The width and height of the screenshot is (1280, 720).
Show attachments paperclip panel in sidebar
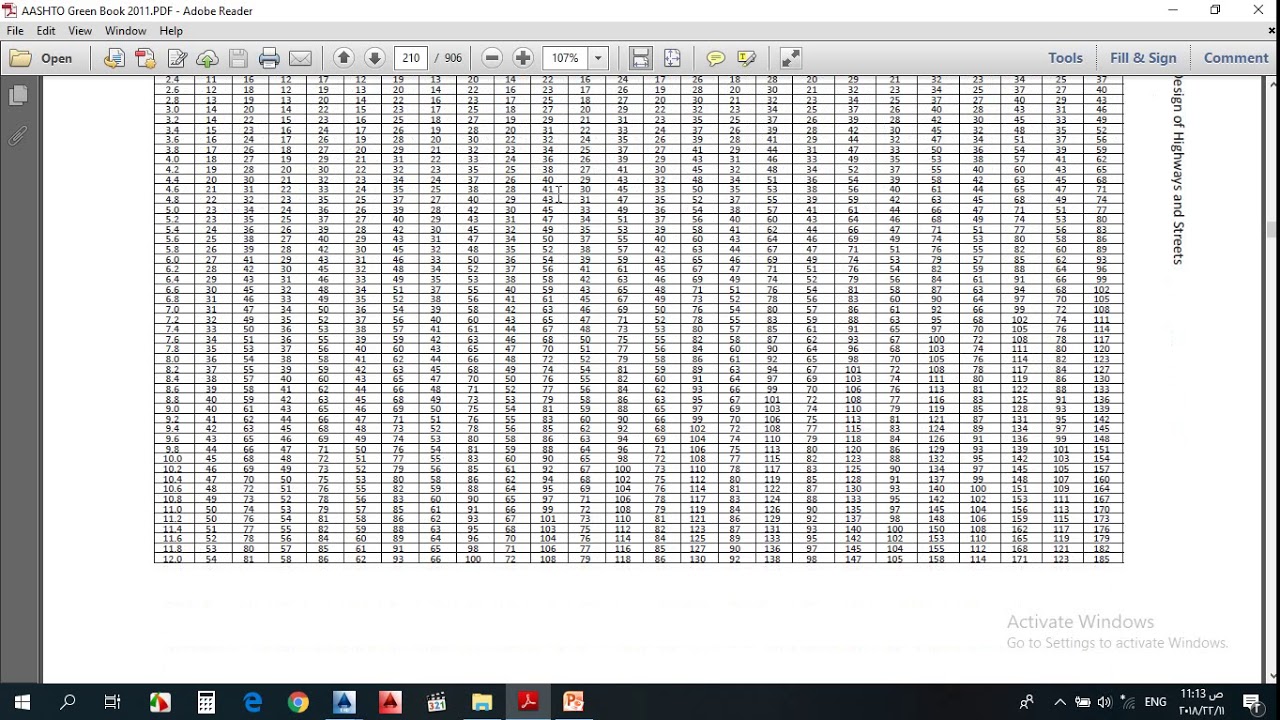[x=17, y=135]
